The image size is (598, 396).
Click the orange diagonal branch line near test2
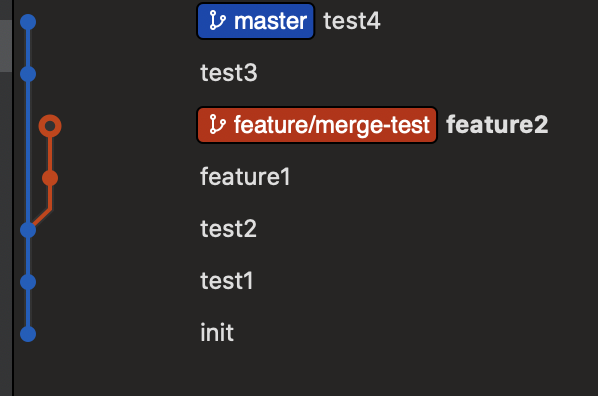pyautogui.click(x=42, y=217)
